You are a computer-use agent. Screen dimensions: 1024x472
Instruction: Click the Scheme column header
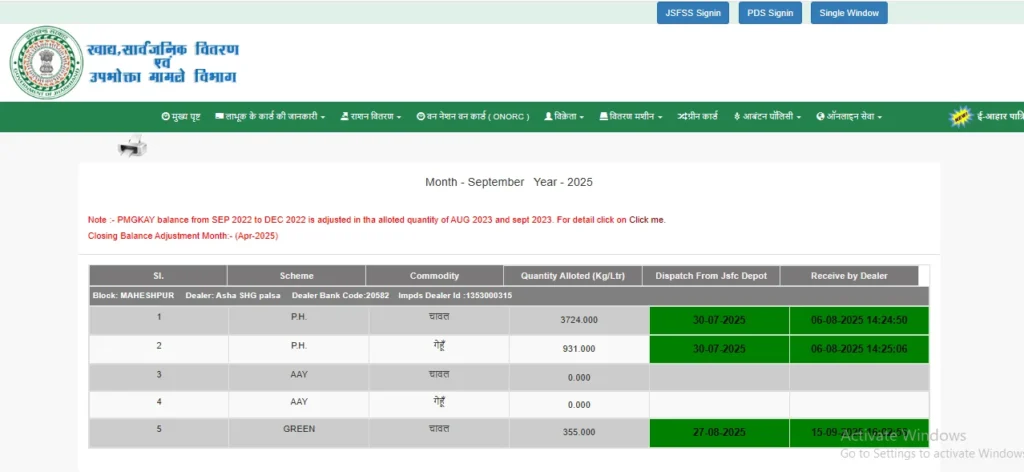coord(296,275)
